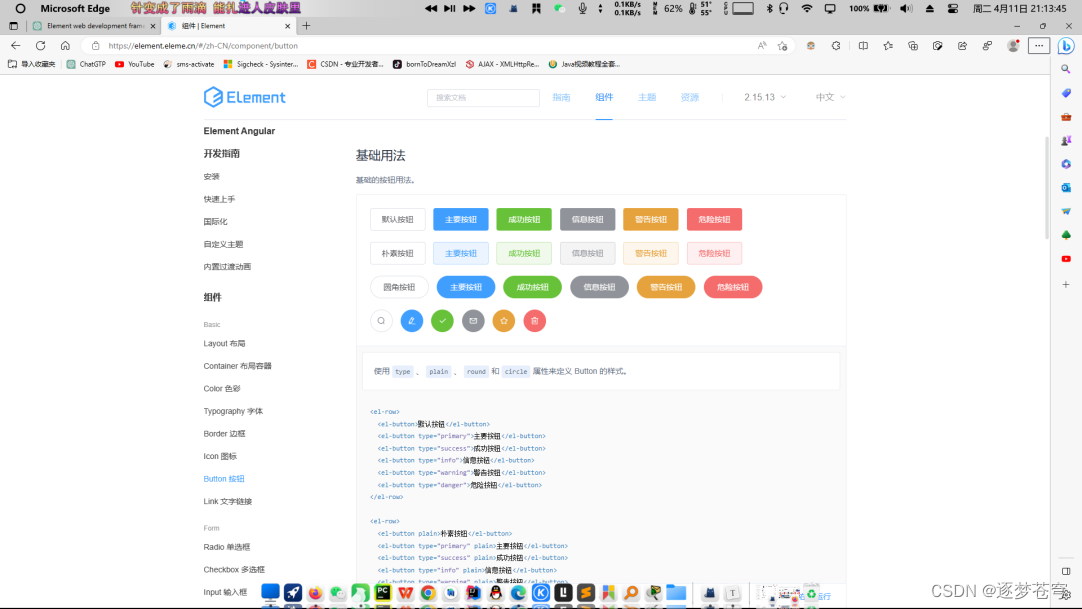Viewport: 1082px width, 609px height.
Task: Switch to Element web development browser tab
Action: coord(95,26)
